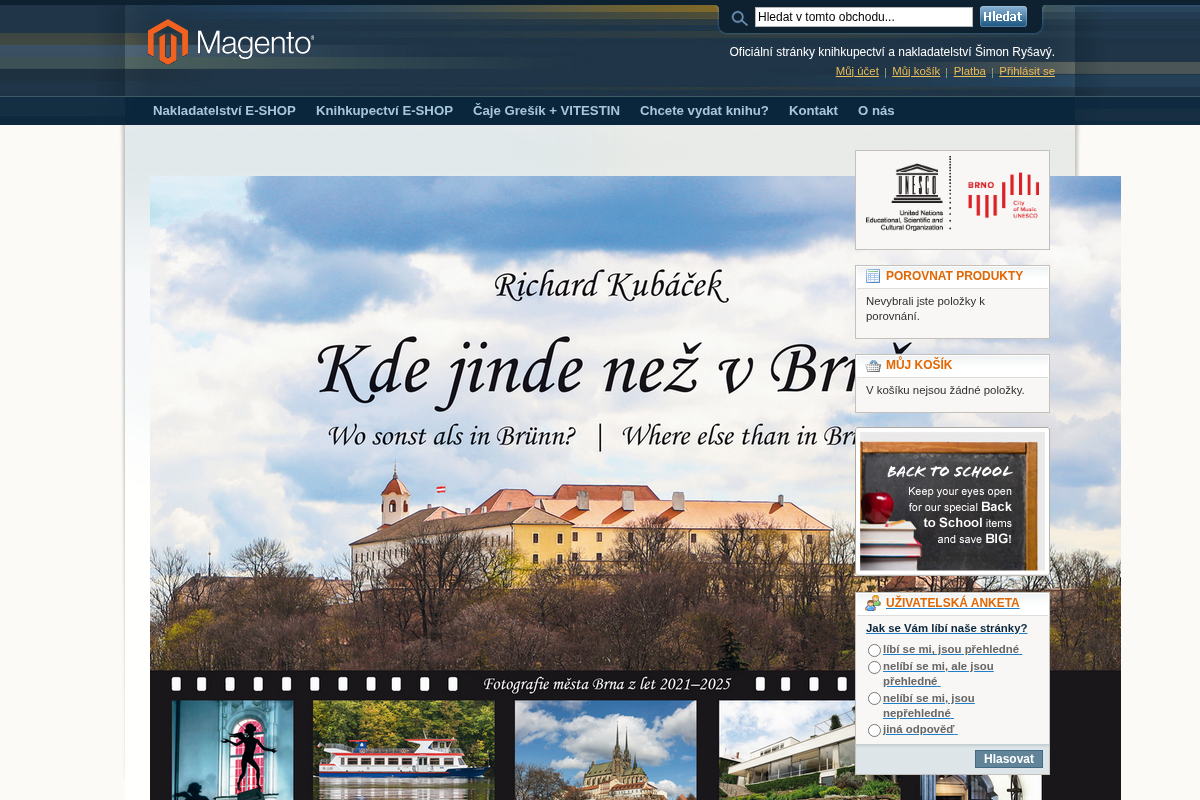Click the Přihlásit se link
The image size is (1200, 800).
(1027, 71)
